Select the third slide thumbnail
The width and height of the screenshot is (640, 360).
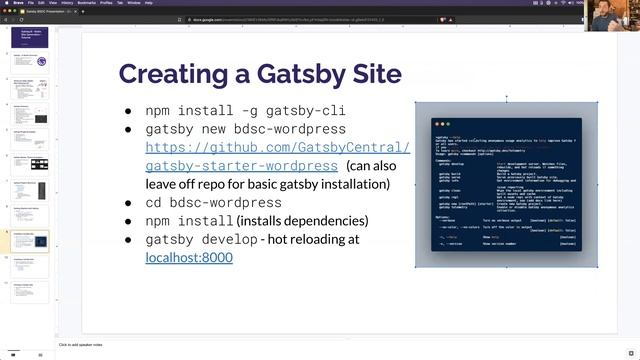pos(30,88)
